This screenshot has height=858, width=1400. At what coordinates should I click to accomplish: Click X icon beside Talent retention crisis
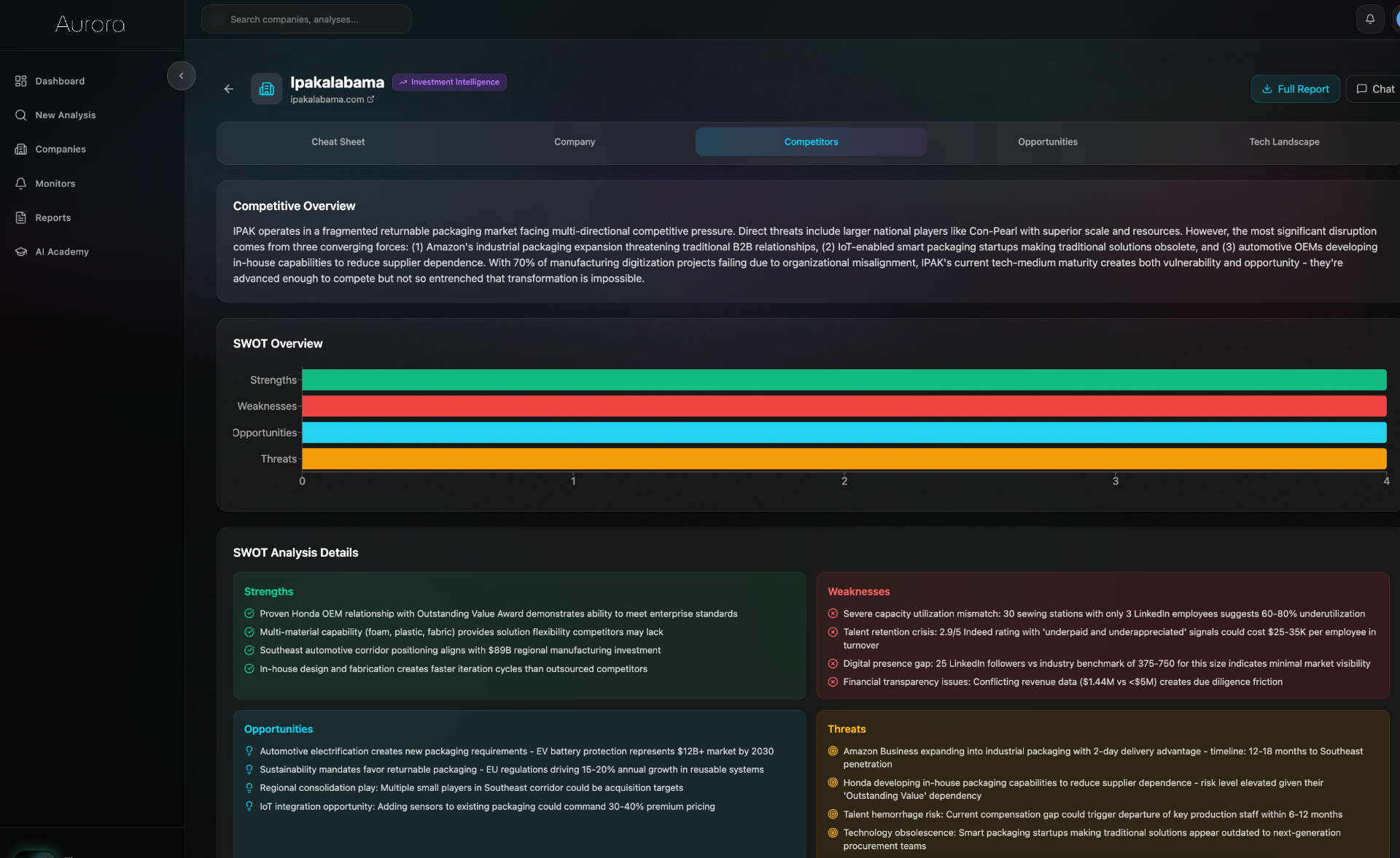click(x=833, y=632)
